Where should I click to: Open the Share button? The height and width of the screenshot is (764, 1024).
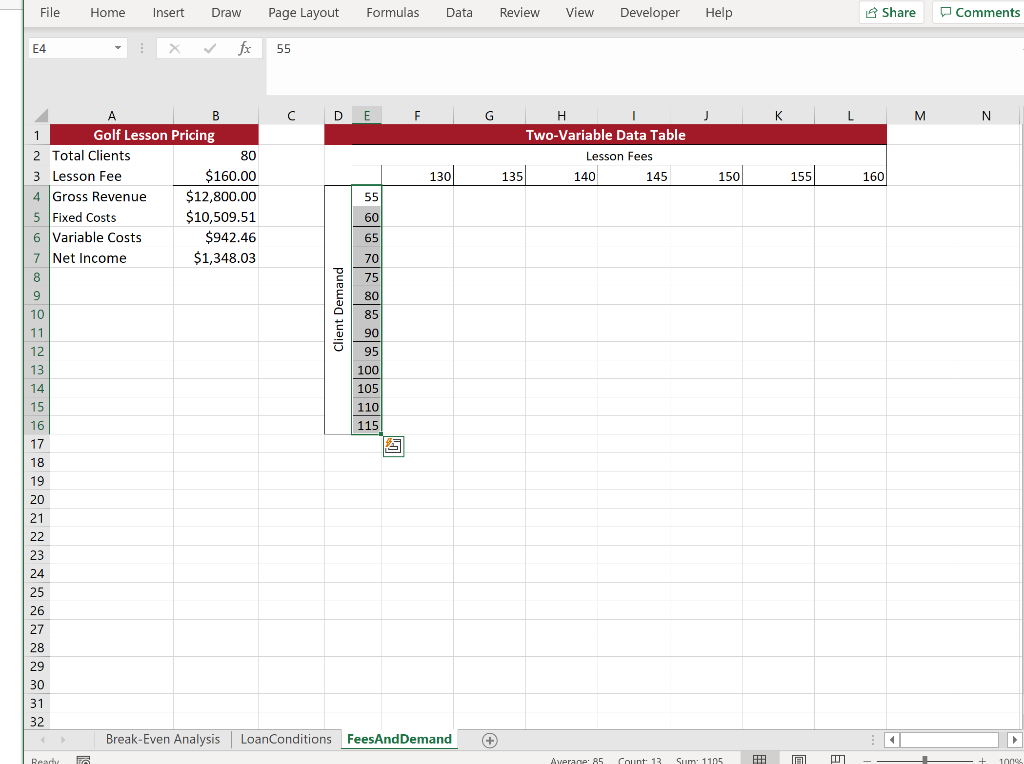pyautogui.click(x=890, y=12)
